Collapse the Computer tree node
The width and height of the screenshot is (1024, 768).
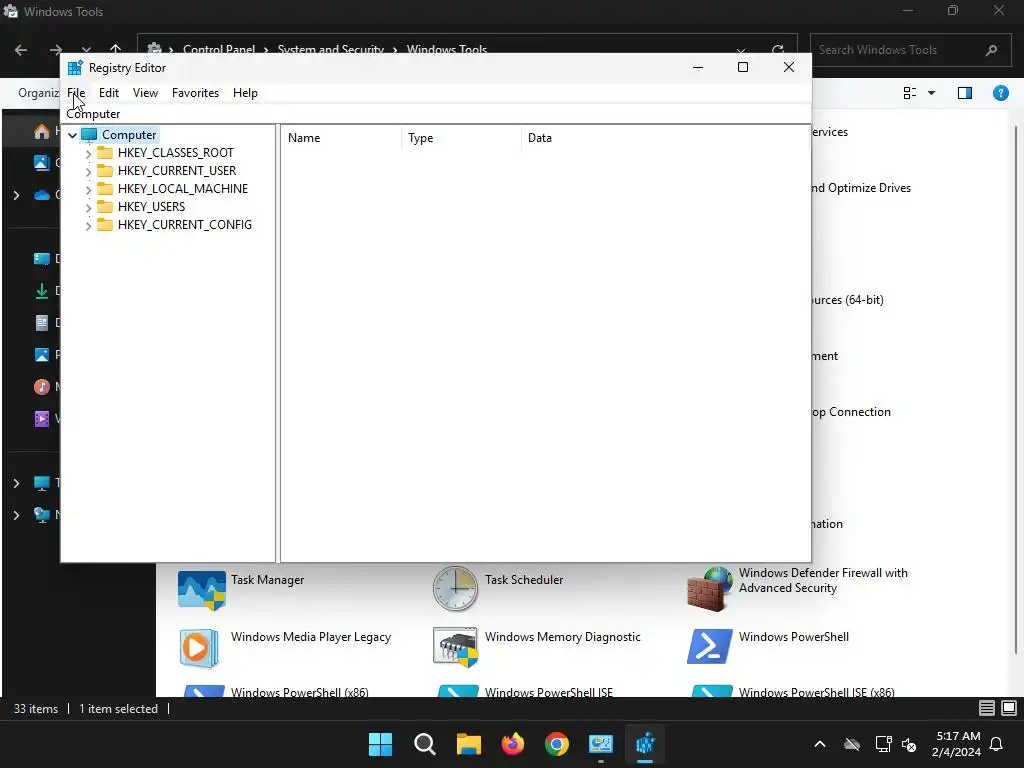coord(72,135)
